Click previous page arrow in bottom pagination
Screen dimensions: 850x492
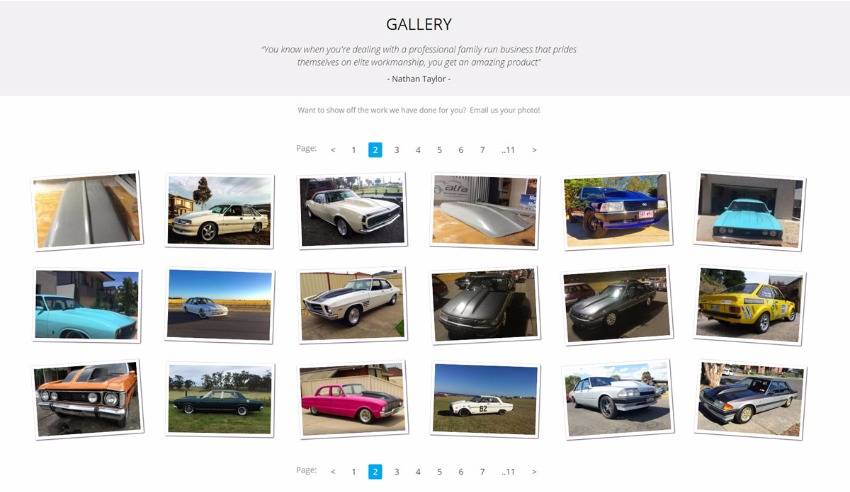[x=333, y=472]
